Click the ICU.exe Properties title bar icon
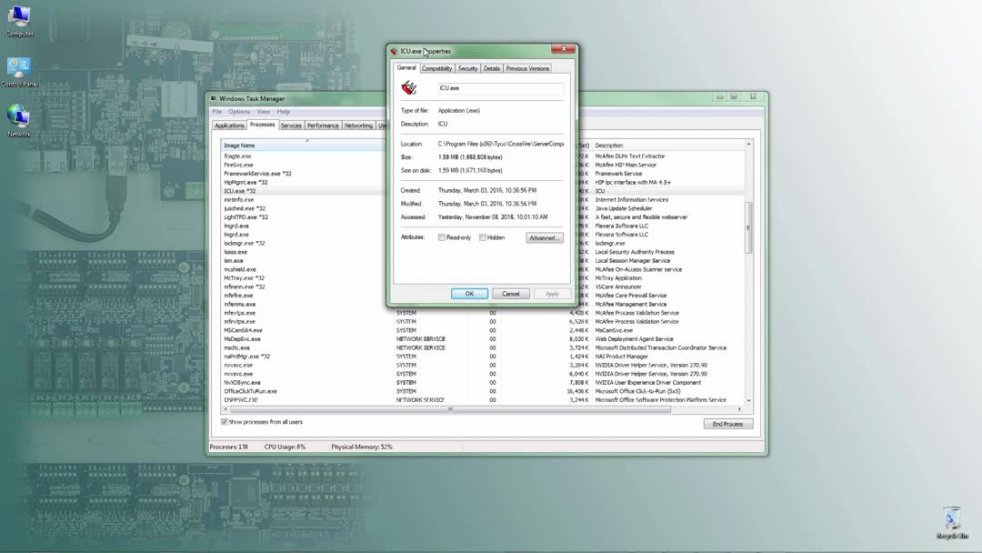 coord(394,51)
